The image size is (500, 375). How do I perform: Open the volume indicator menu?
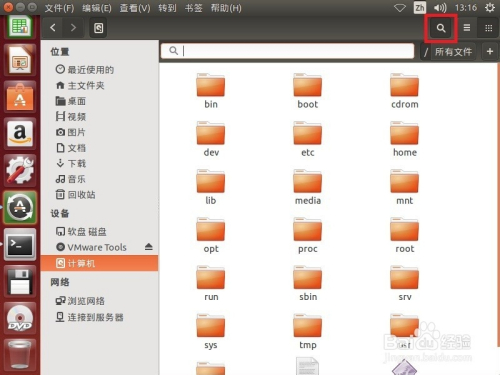(x=440, y=8)
